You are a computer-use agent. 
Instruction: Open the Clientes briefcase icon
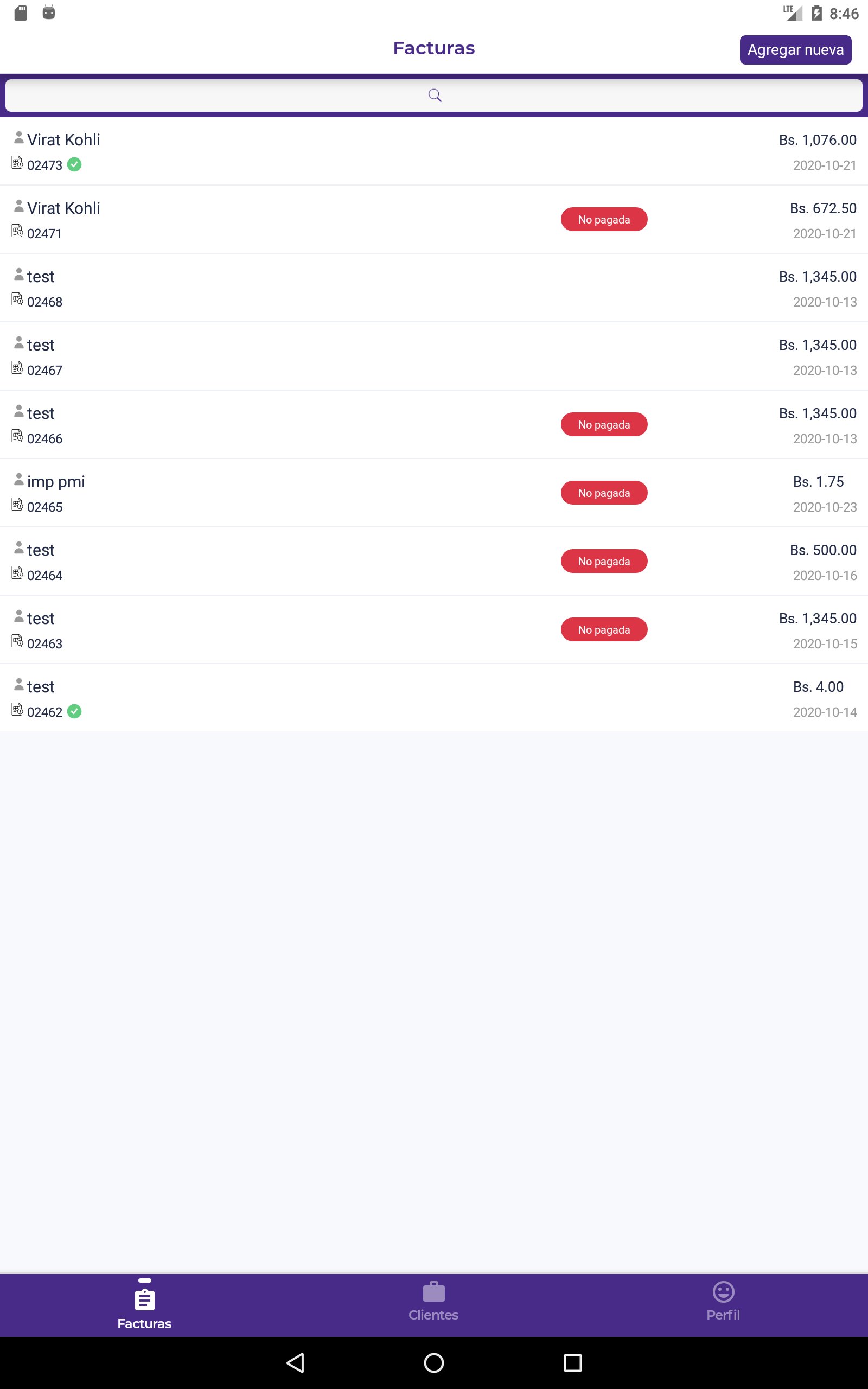(433, 1291)
